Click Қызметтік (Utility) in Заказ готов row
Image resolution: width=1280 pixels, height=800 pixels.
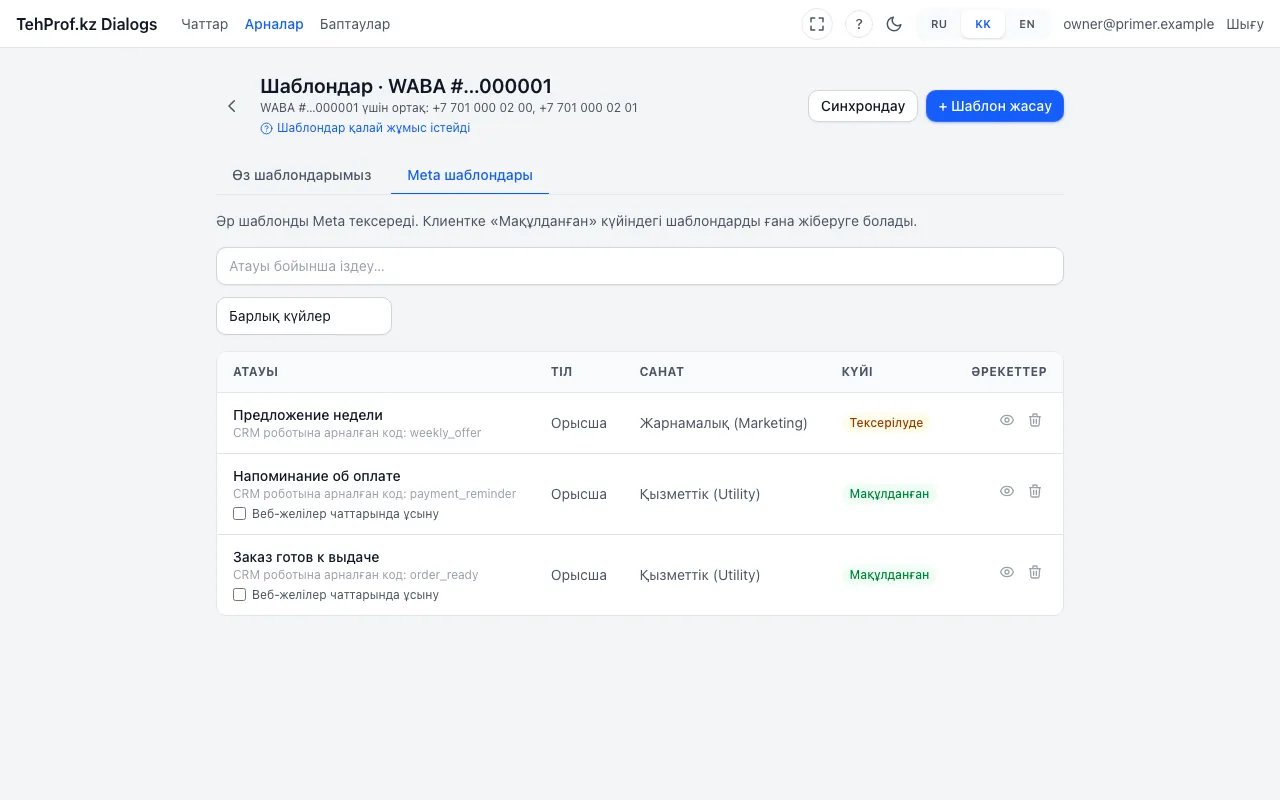pos(700,575)
